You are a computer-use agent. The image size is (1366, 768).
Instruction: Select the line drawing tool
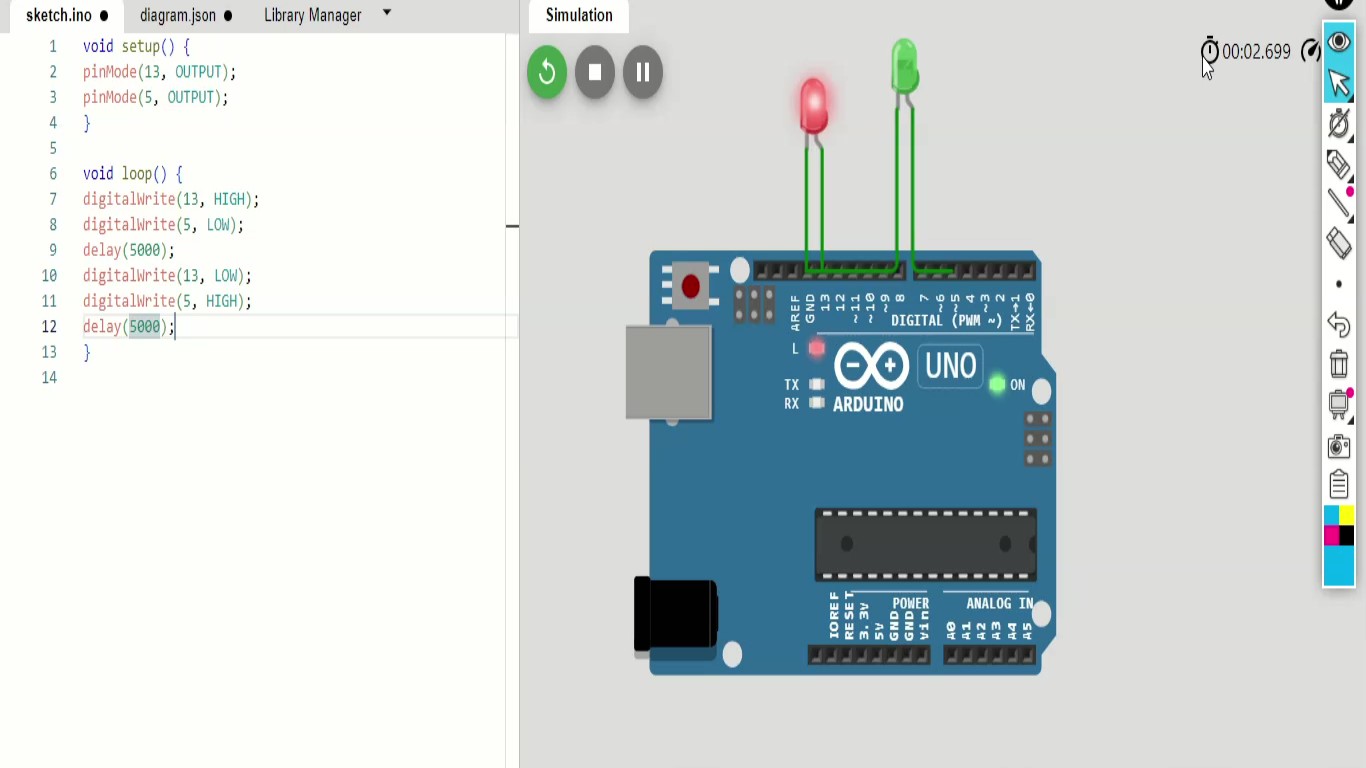[x=1339, y=203]
